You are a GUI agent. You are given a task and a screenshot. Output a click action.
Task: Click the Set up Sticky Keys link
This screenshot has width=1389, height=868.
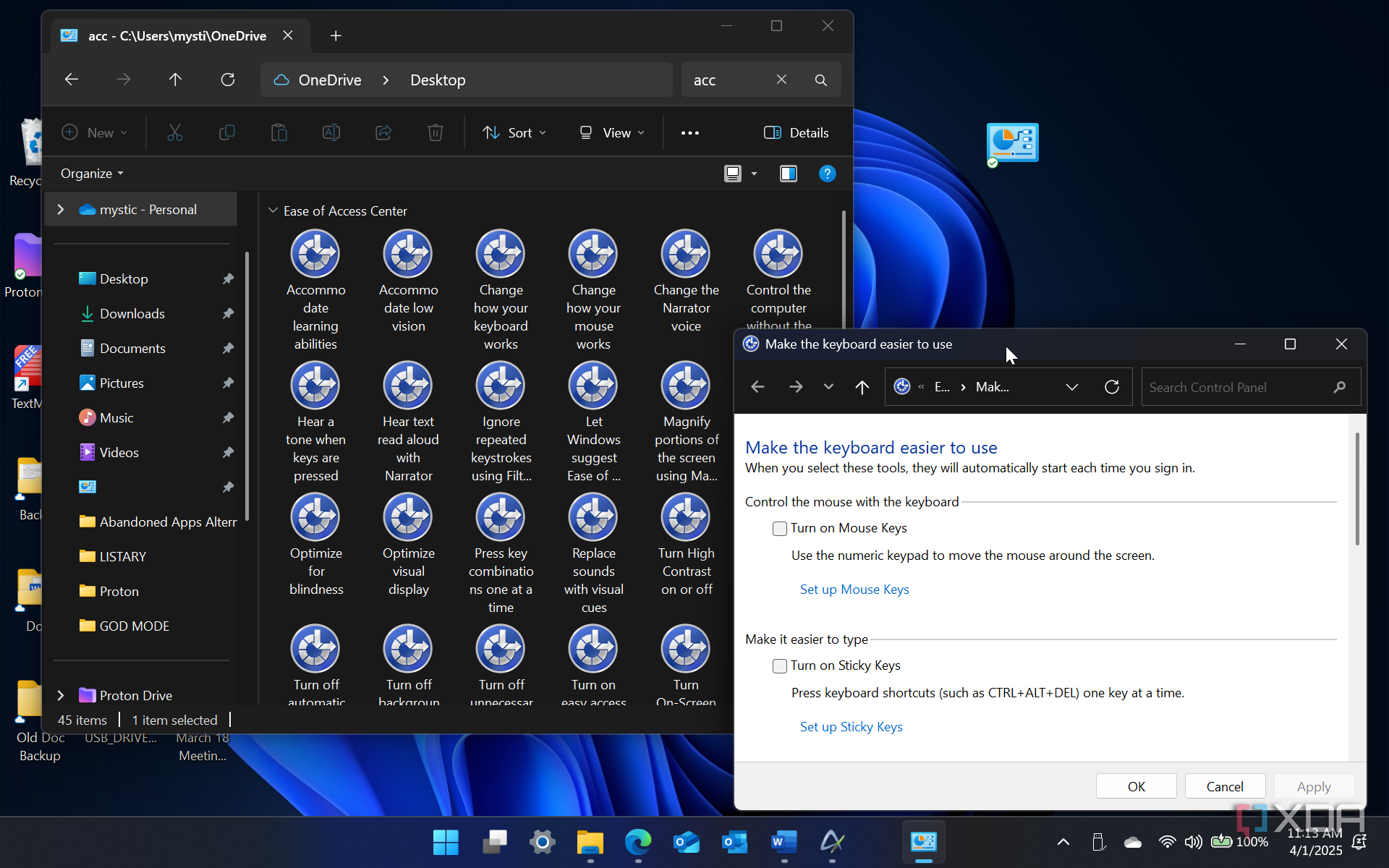tap(851, 727)
